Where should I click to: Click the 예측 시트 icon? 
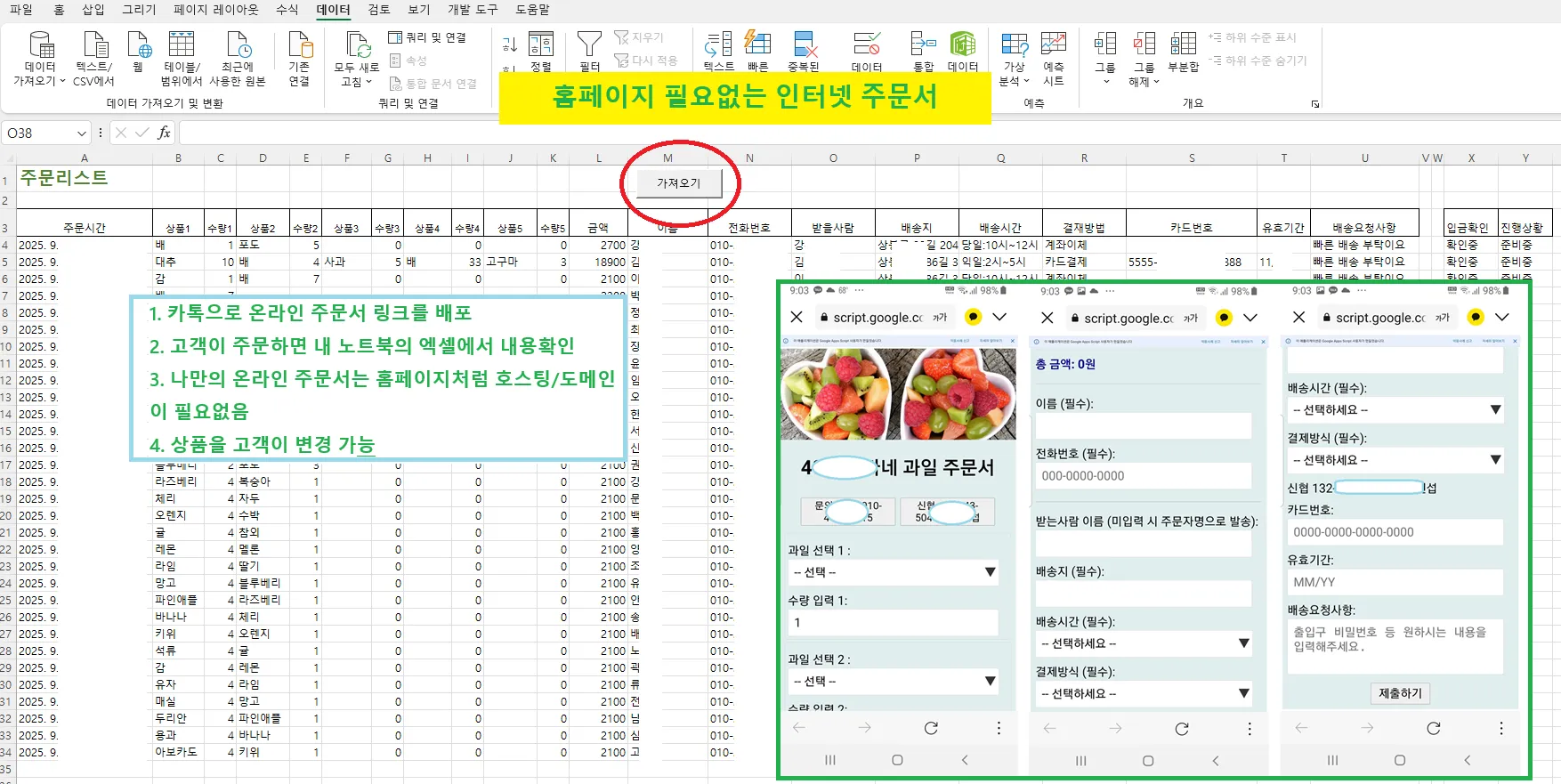1054,45
